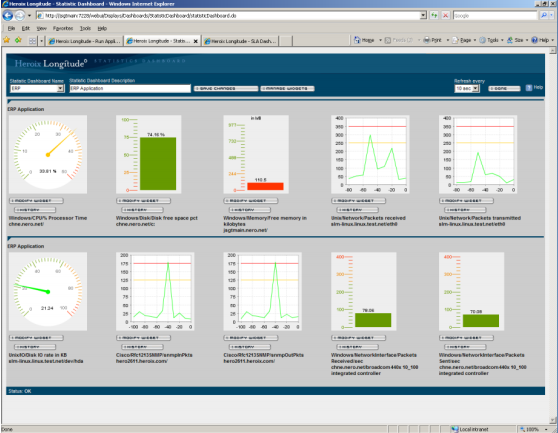Screen dimensions: 558x433
Task: Modify the Free memory widget
Action: tap(251, 201)
